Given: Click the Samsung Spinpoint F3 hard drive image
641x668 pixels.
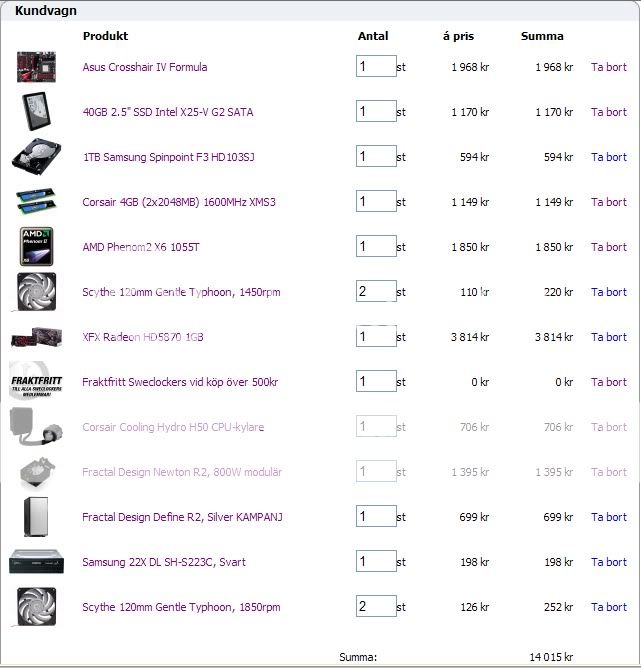Looking at the screenshot, I should click(36, 157).
